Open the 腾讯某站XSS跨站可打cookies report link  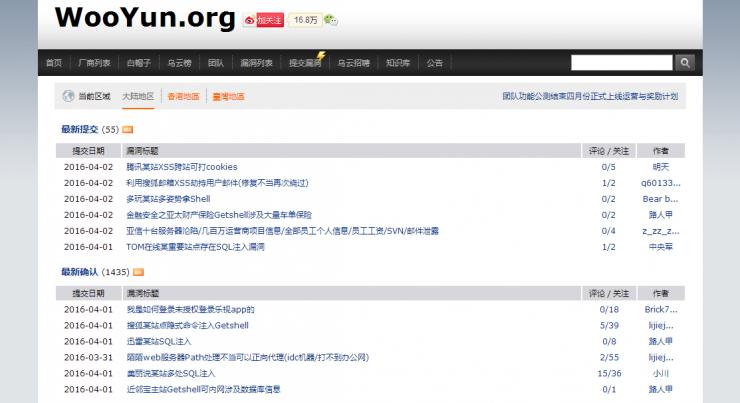coord(181,167)
